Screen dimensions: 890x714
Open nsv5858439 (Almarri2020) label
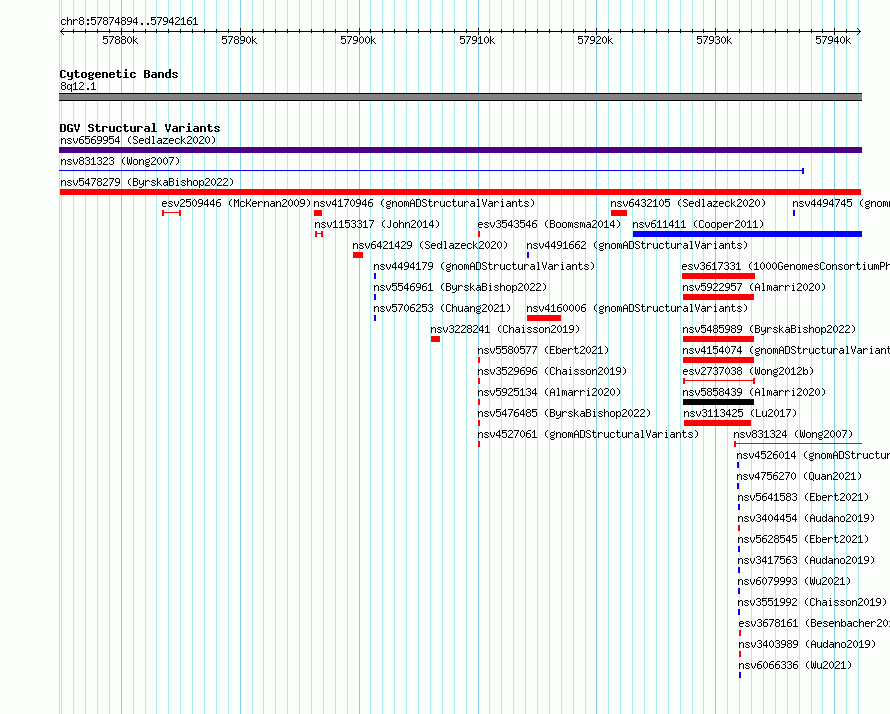click(754, 392)
